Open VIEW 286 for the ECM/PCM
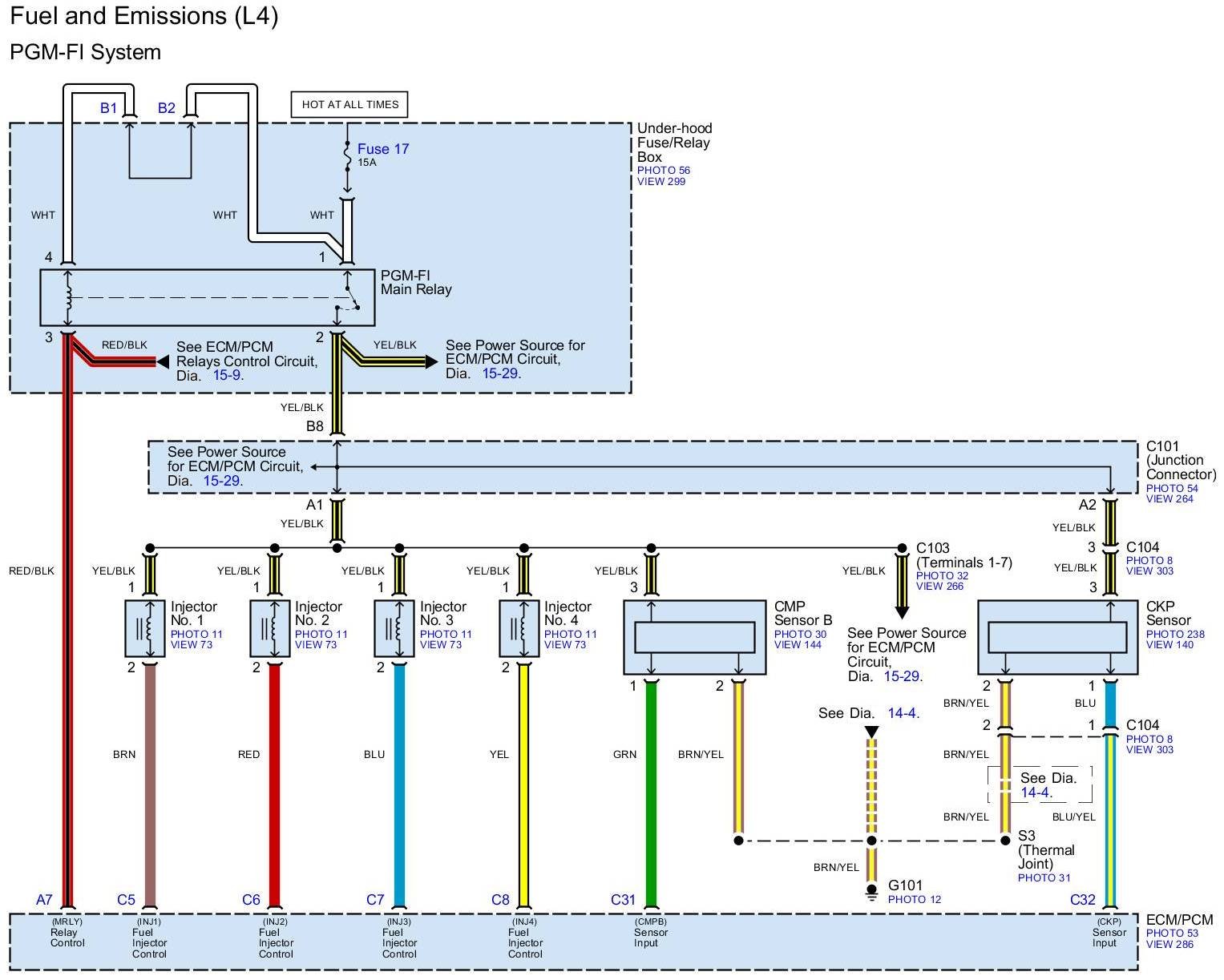Viewport: 1224px width, 980px height. coord(1169,944)
